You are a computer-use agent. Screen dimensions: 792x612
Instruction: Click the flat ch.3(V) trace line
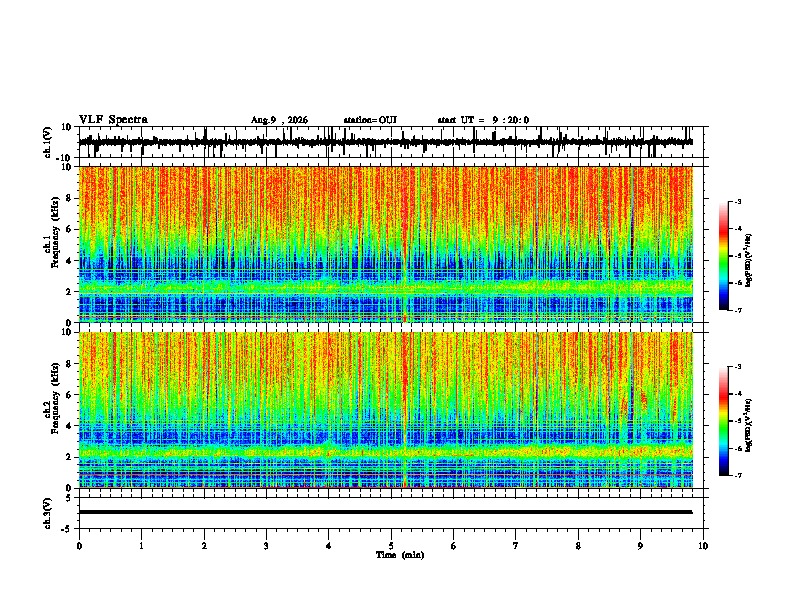[386, 512]
